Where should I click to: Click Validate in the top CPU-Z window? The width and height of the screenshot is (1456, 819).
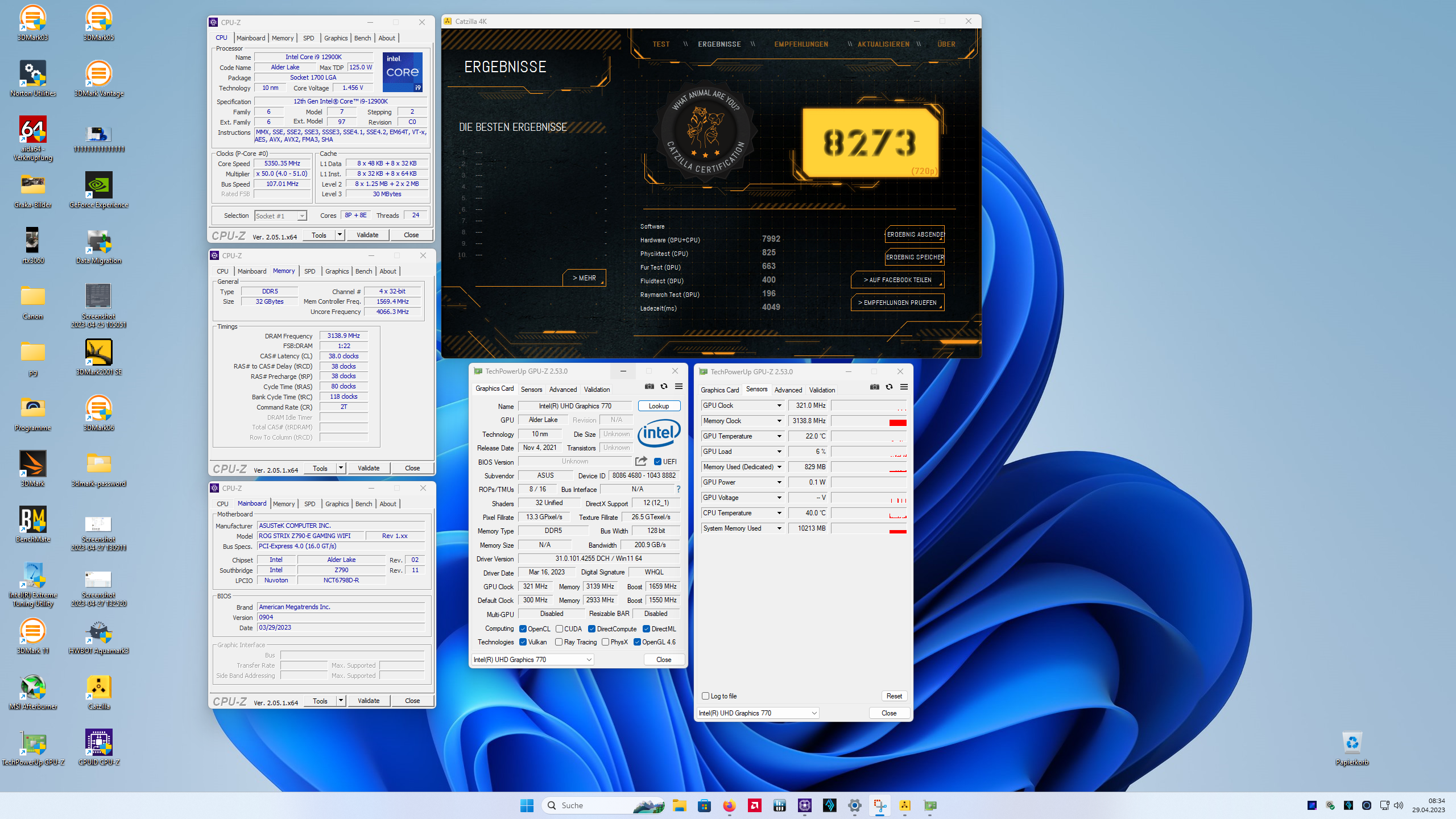click(367, 235)
